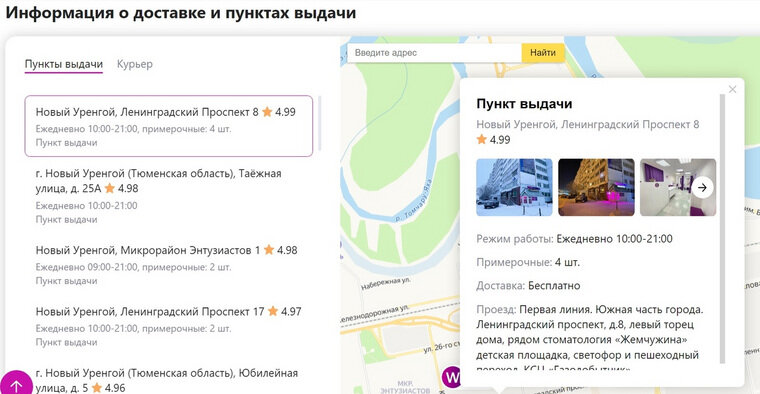Select pickup point Юбилейная улица, д. 5
Viewport: 760px width, 394px height.
point(169,380)
